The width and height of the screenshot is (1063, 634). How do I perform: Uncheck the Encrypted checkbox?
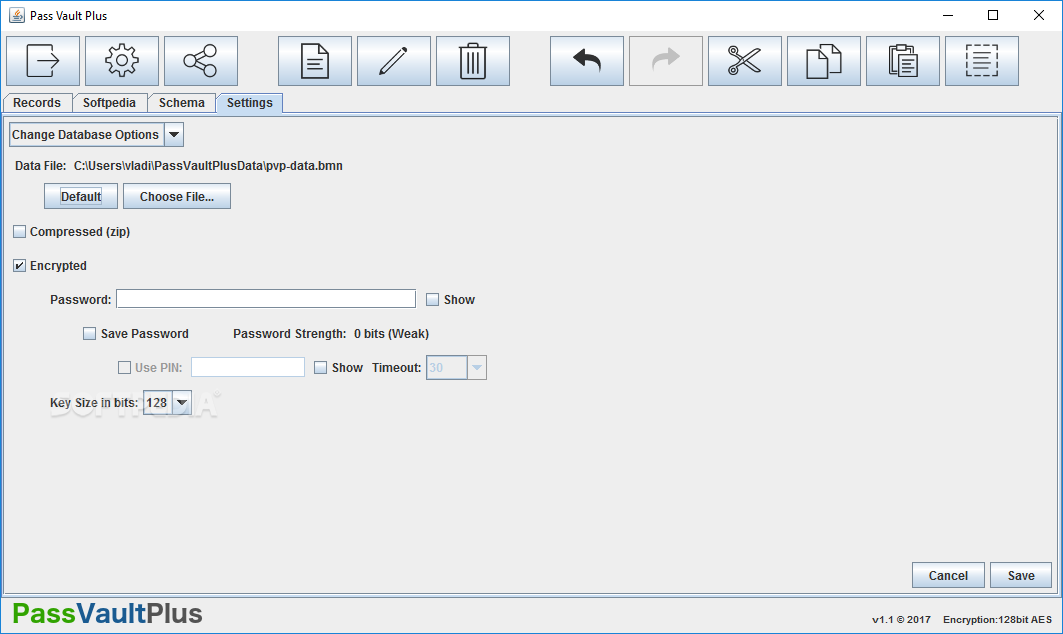(20, 266)
